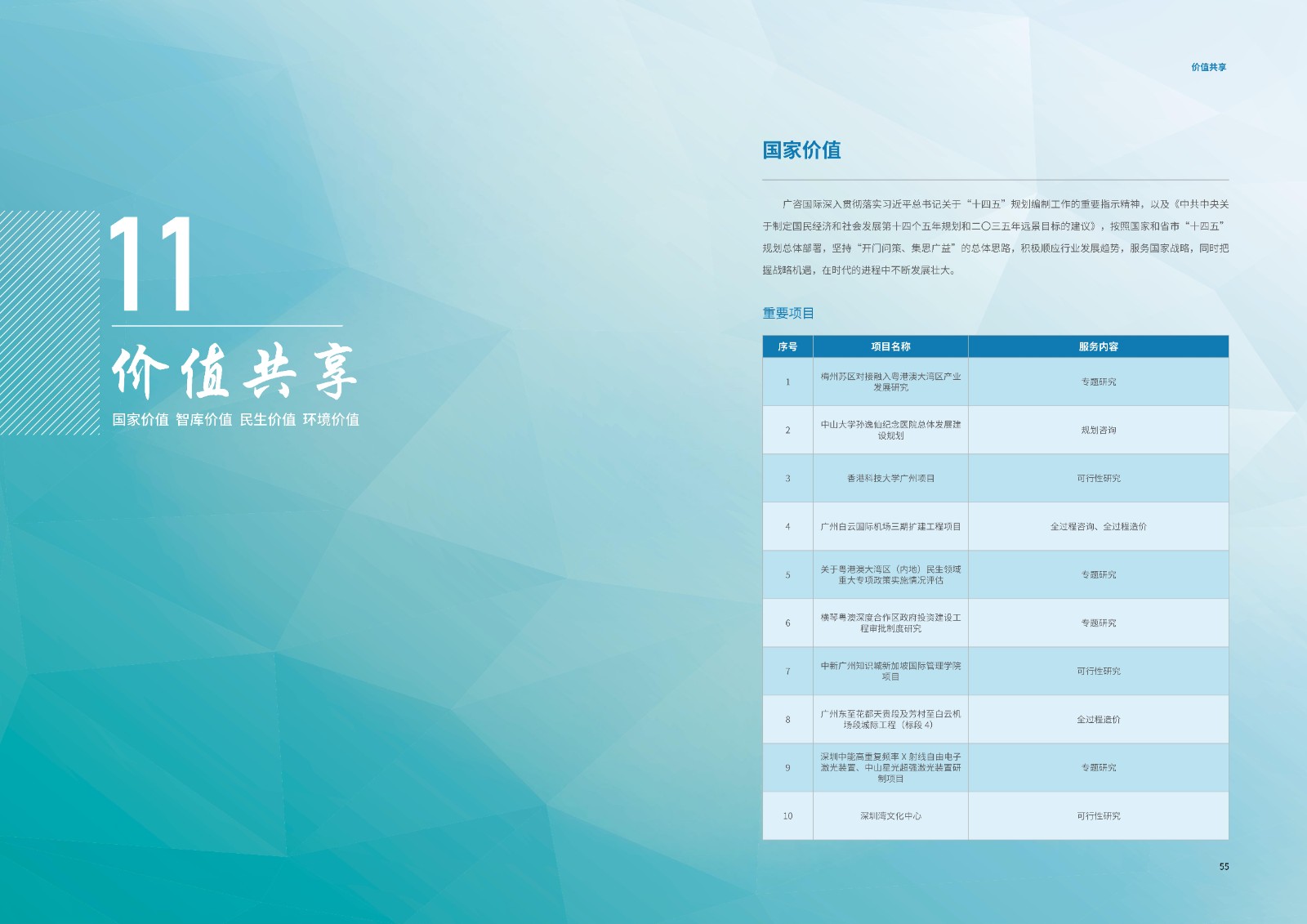Click 环境价值 in the chapter subtitle
Viewport: 1307px width, 924px height.
[x=331, y=419]
